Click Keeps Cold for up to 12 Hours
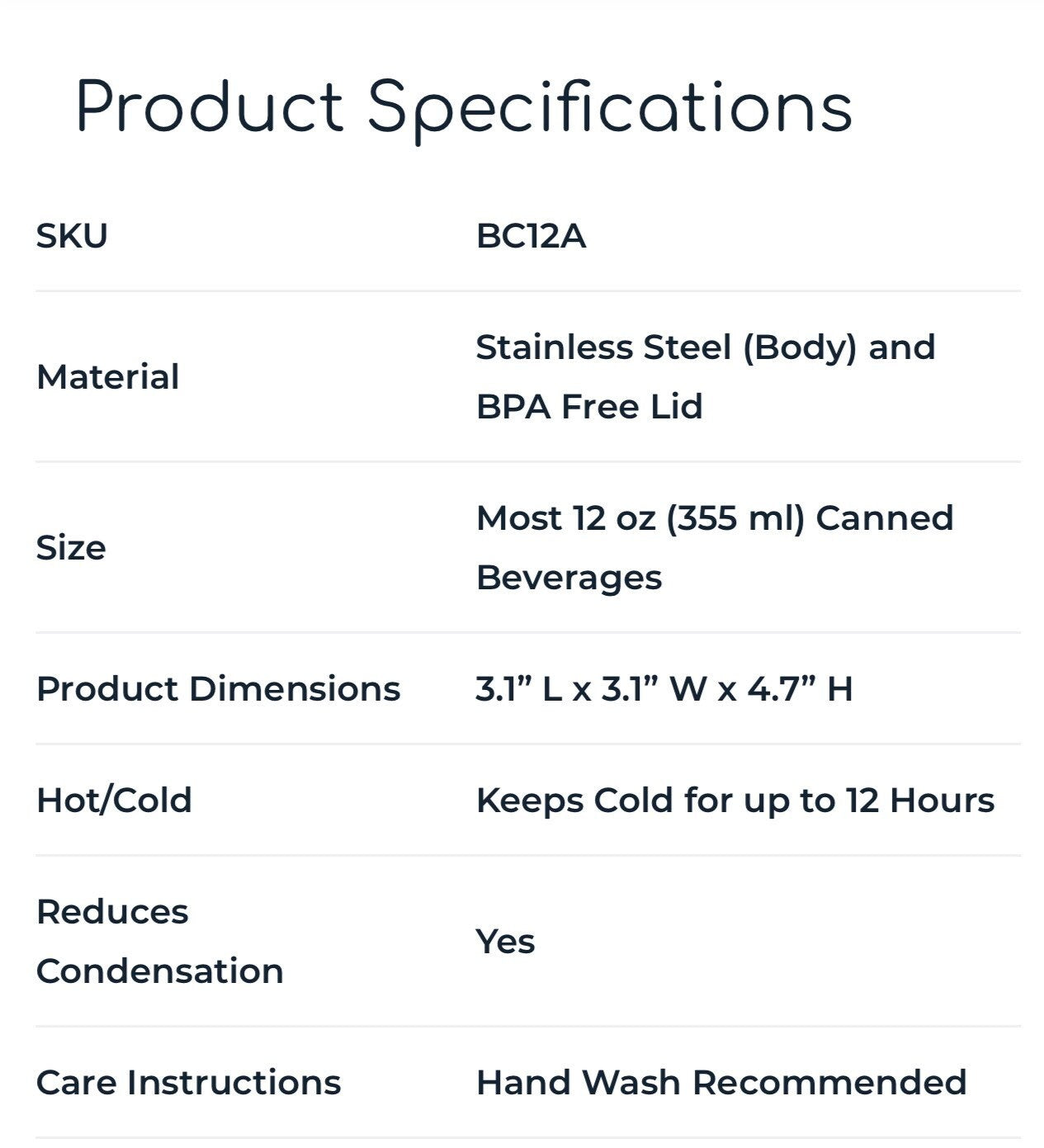This screenshot has height=1148, width=1044. (x=735, y=801)
